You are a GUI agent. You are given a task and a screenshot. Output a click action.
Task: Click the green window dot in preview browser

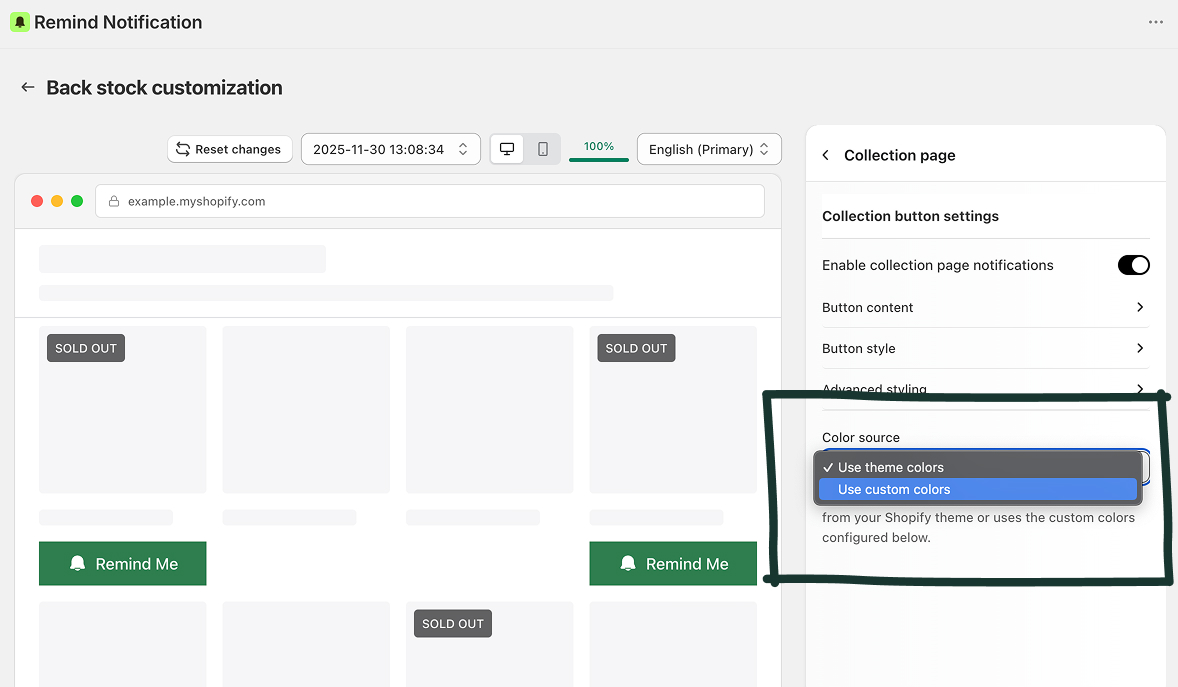(x=77, y=201)
